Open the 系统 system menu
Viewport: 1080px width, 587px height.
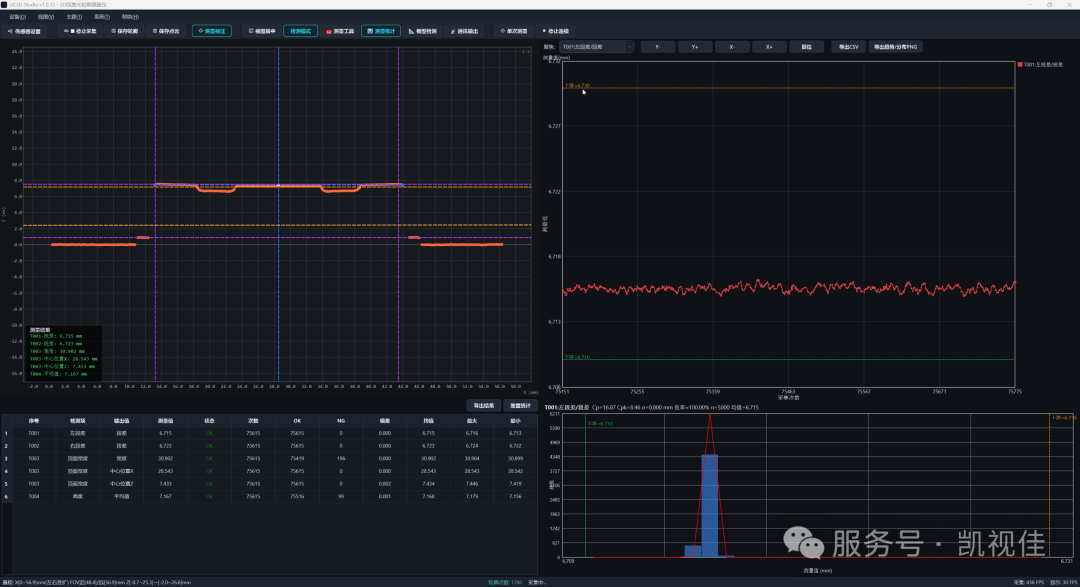click(x=102, y=17)
